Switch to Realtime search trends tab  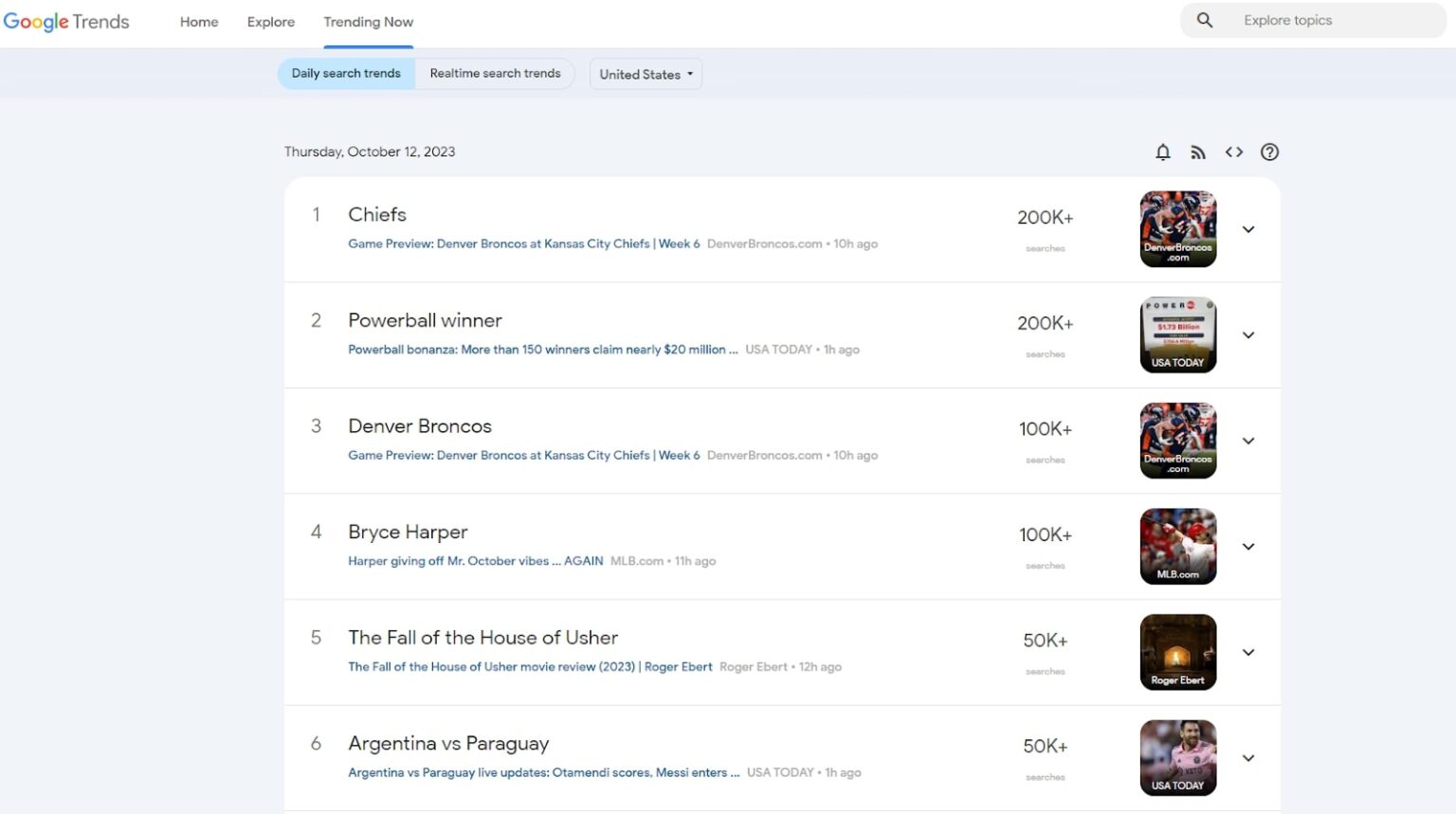click(495, 73)
